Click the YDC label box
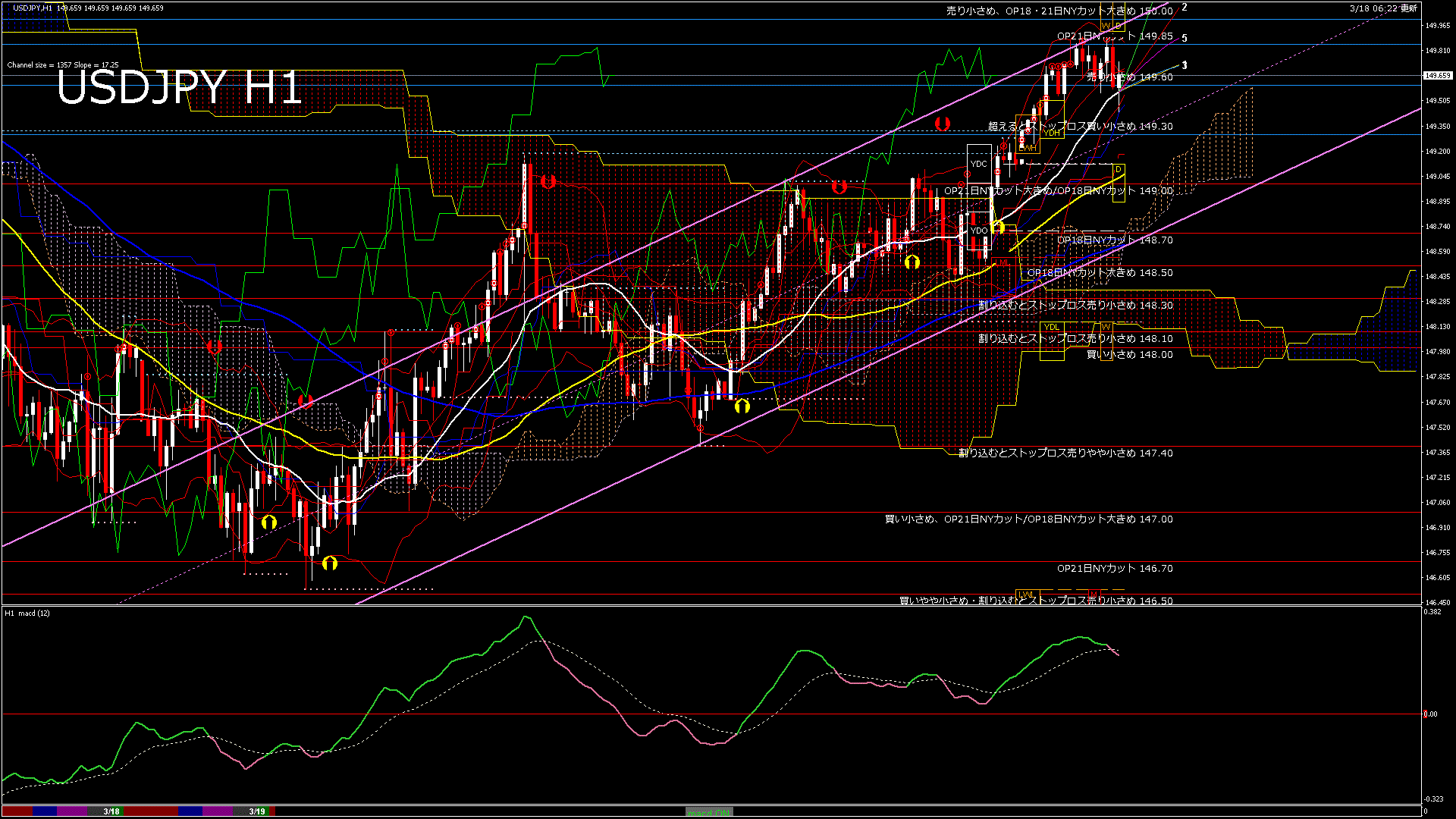1456x819 pixels. click(x=978, y=164)
